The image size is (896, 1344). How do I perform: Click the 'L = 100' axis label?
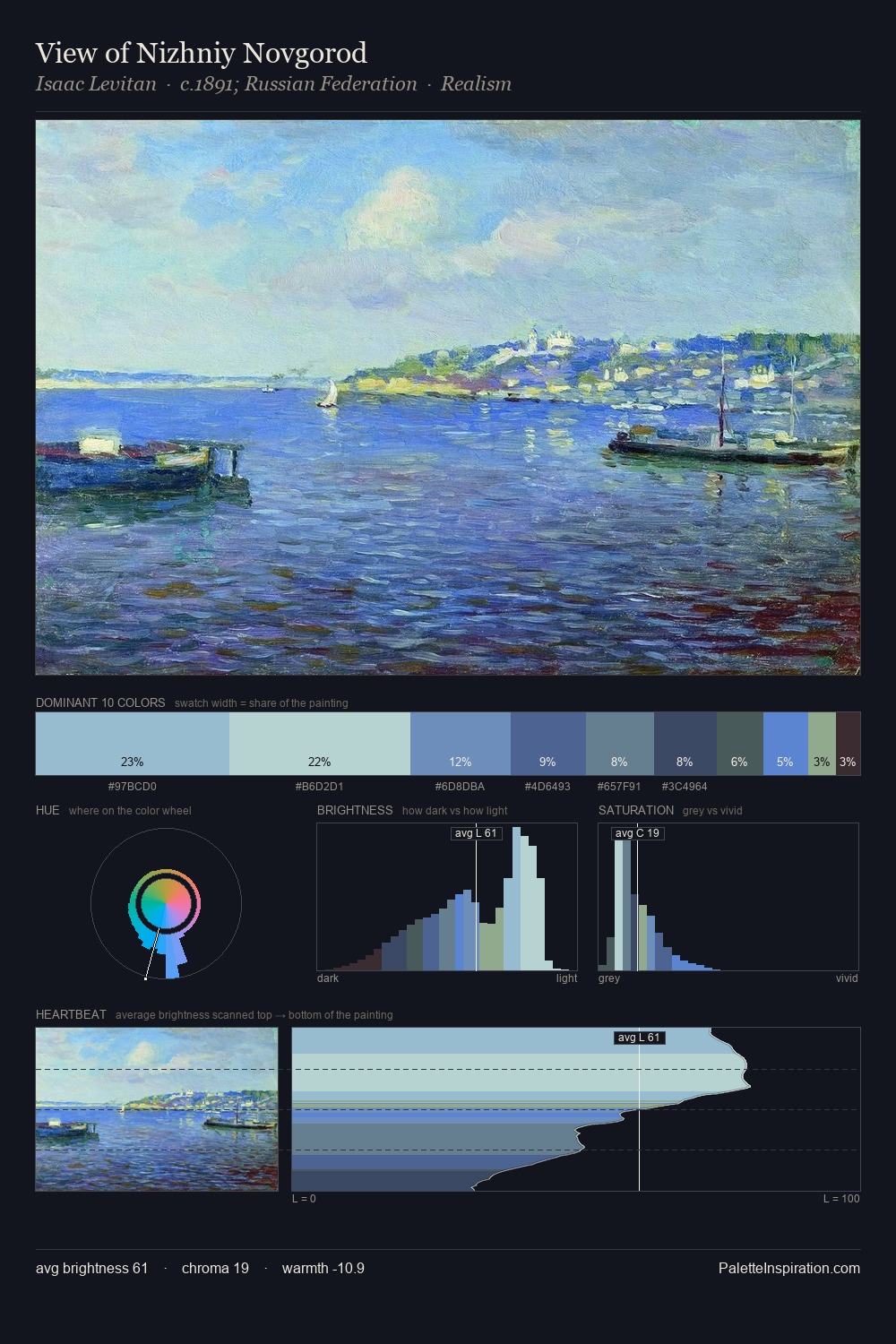click(x=841, y=1199)
